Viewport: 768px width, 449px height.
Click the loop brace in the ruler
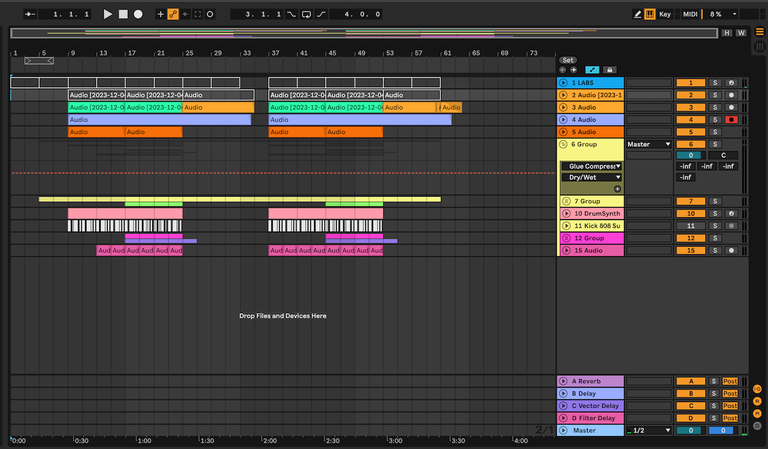pos(39,61)
